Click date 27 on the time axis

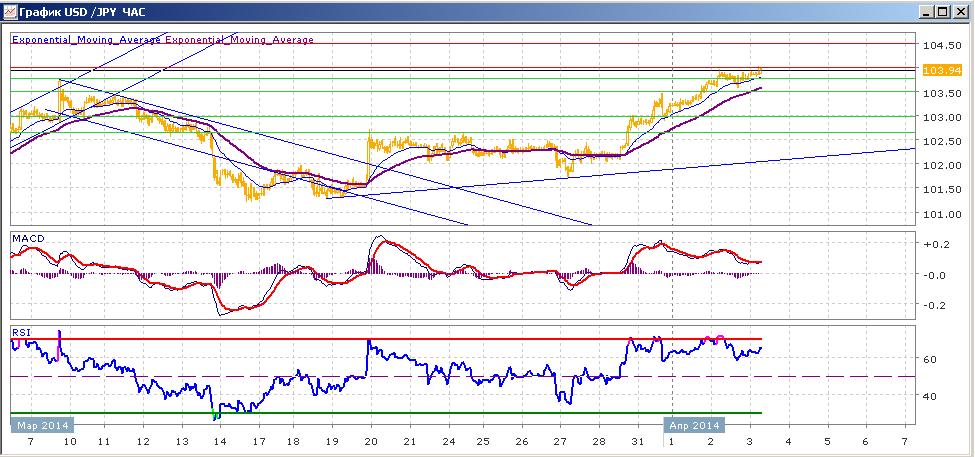pos(560,441)
